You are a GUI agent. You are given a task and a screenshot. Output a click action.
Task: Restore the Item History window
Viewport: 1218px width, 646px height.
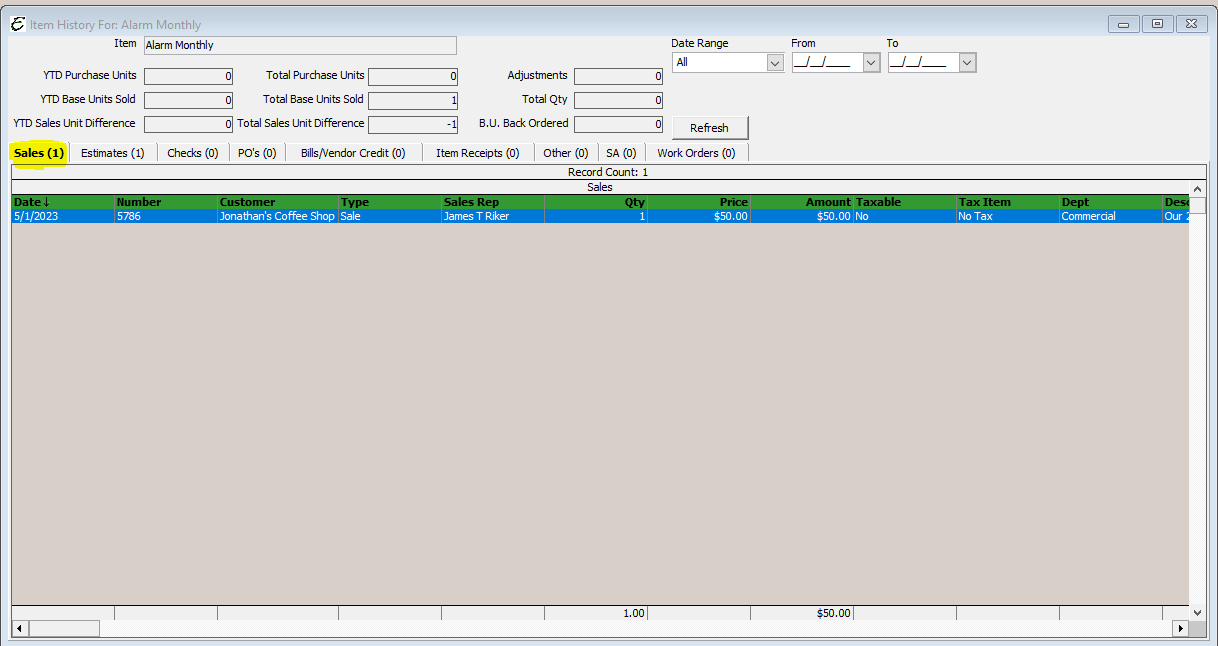click(x=1157, y=24)
